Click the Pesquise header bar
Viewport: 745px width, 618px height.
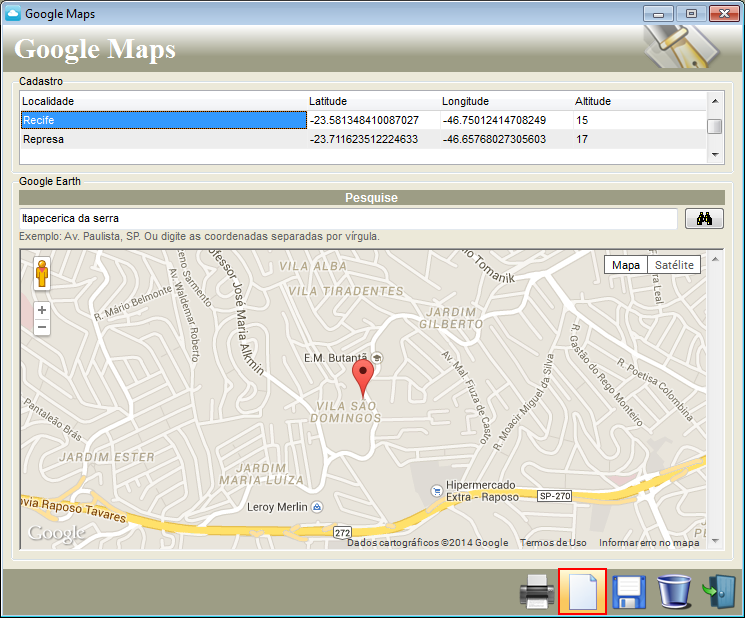pos(372,198)
